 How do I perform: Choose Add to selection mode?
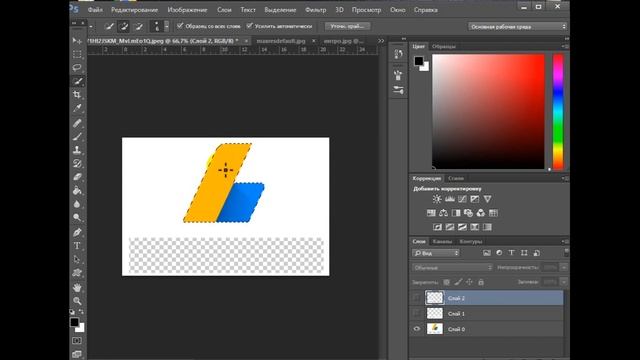[124, 27]
